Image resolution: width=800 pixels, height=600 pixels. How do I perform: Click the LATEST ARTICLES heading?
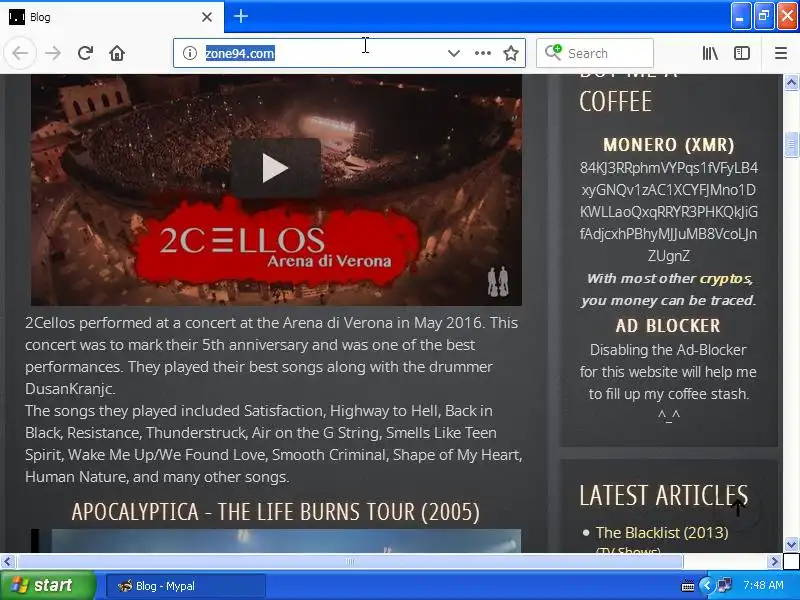tap(663, 495)
